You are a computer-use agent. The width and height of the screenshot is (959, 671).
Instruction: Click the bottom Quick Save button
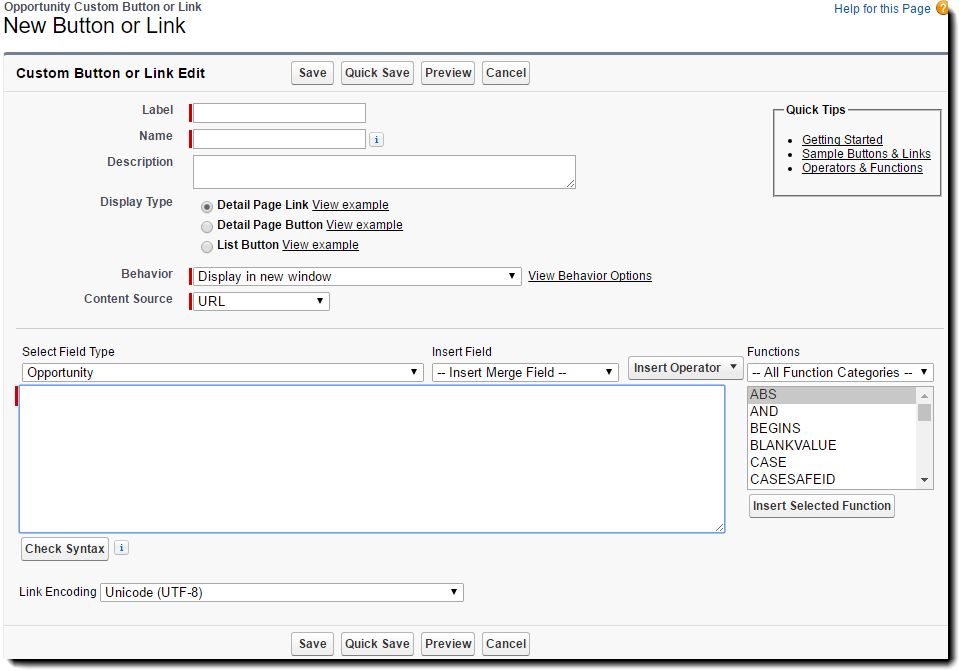[377, 643]
